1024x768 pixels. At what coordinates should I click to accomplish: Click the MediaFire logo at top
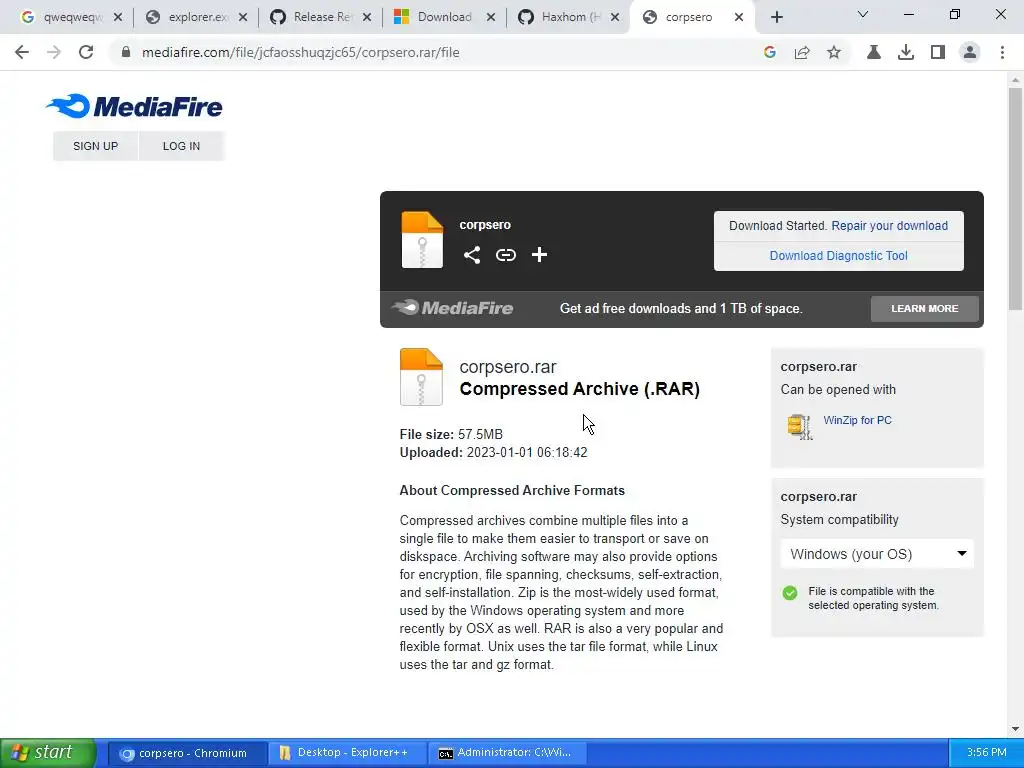pyautogui.click(x=135, y=106)
